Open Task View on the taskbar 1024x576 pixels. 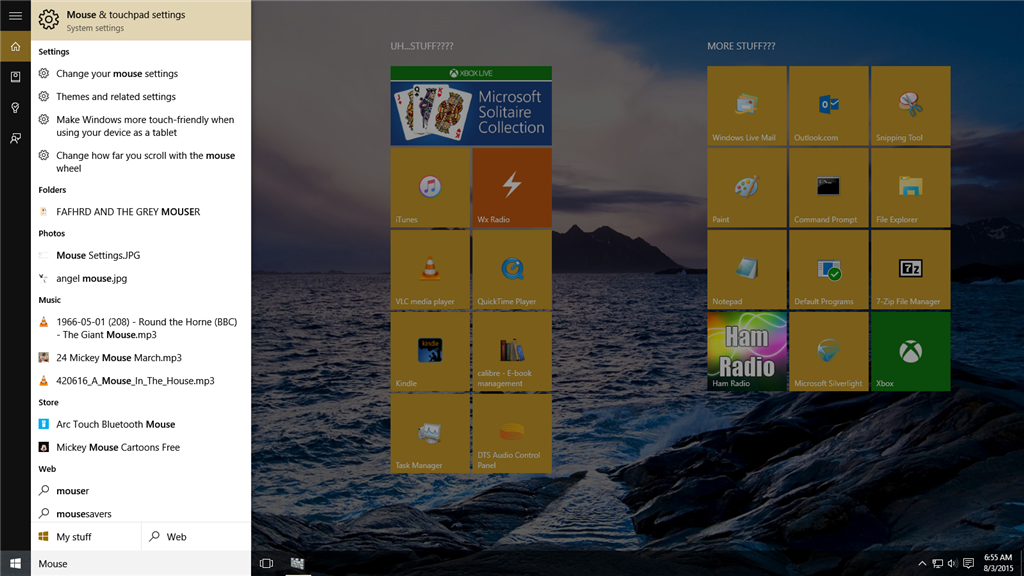coord(266,564)
